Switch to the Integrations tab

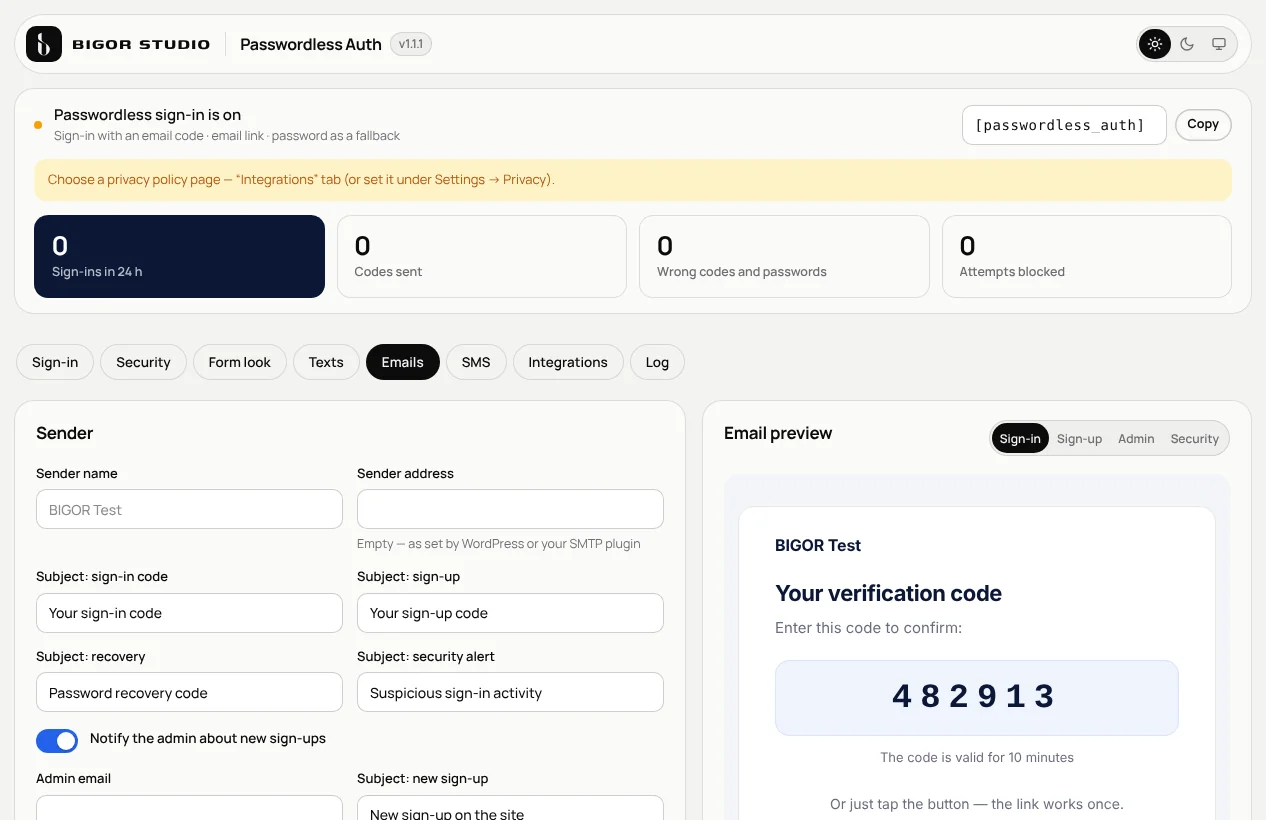click(x=568, y=362)
